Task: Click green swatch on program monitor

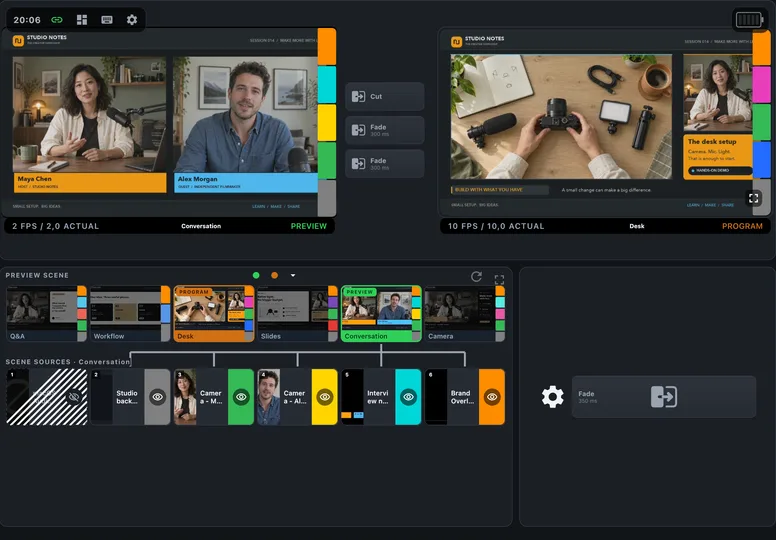Action: click(x=762, y=122)
